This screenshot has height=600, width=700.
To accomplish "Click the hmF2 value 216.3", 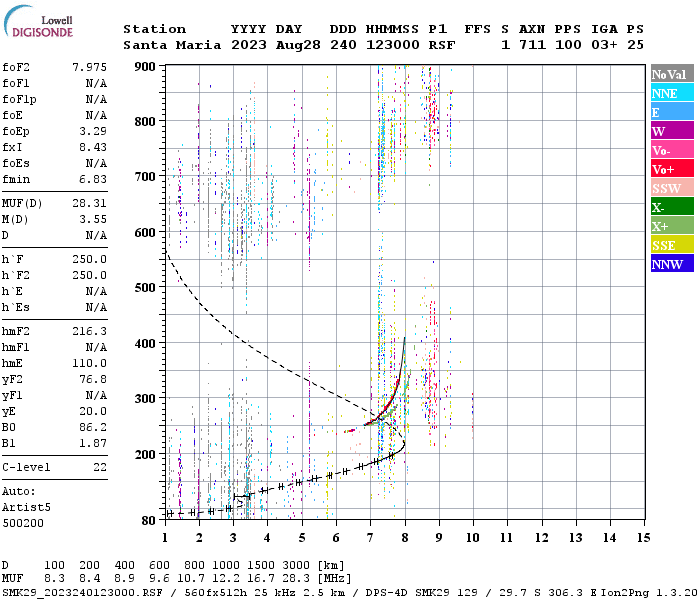I will pyautogui.click(x=90, y=331).
